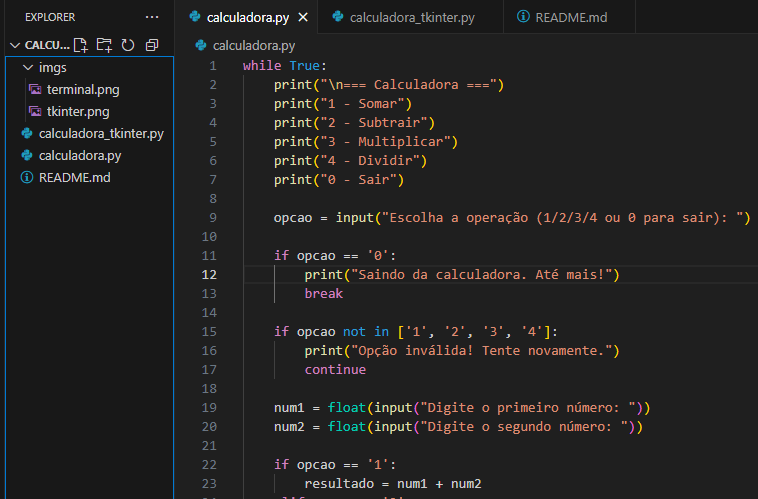Viewport: 758px width, 499px height.
Task: Click the "=== Calculadora ===" print line
Action: [389, 85]
